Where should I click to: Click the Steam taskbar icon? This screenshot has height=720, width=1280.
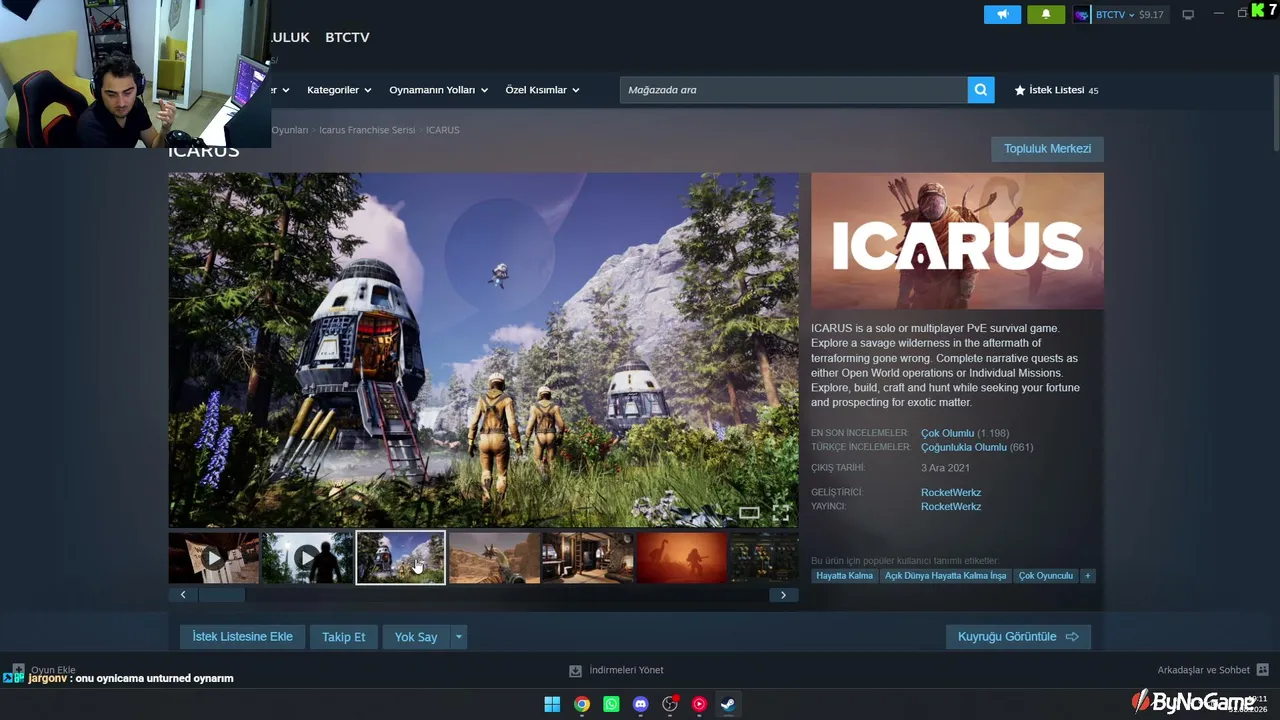729,704
